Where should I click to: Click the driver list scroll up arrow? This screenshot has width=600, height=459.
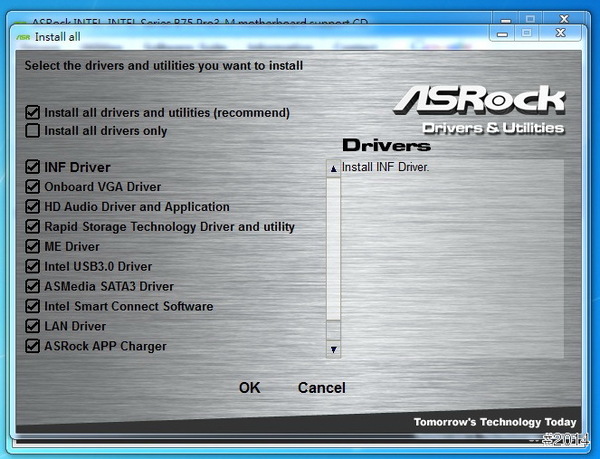tap(334, 169)
